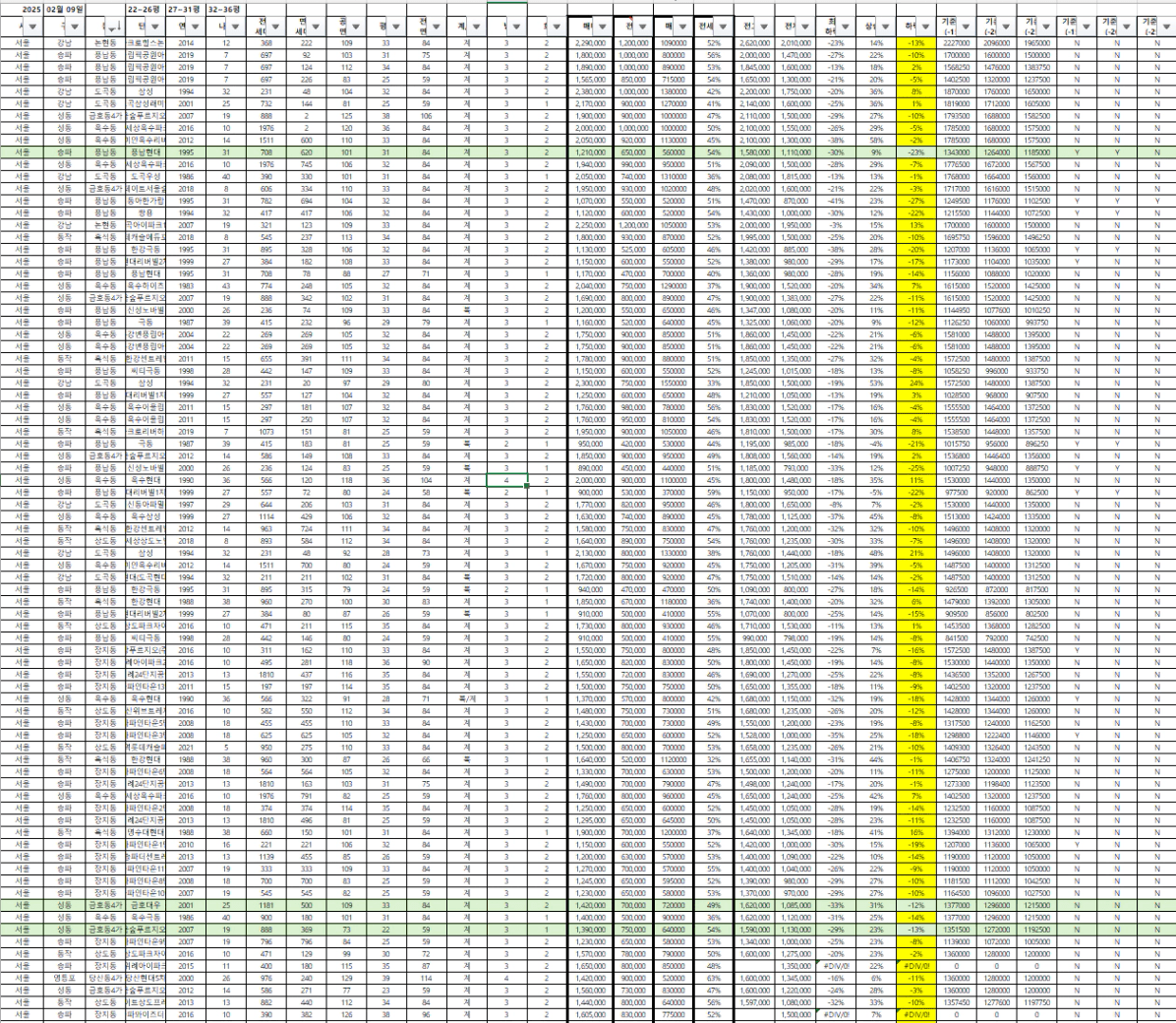
Task: Click the cell containing 2227000
Action: point(957,42)
